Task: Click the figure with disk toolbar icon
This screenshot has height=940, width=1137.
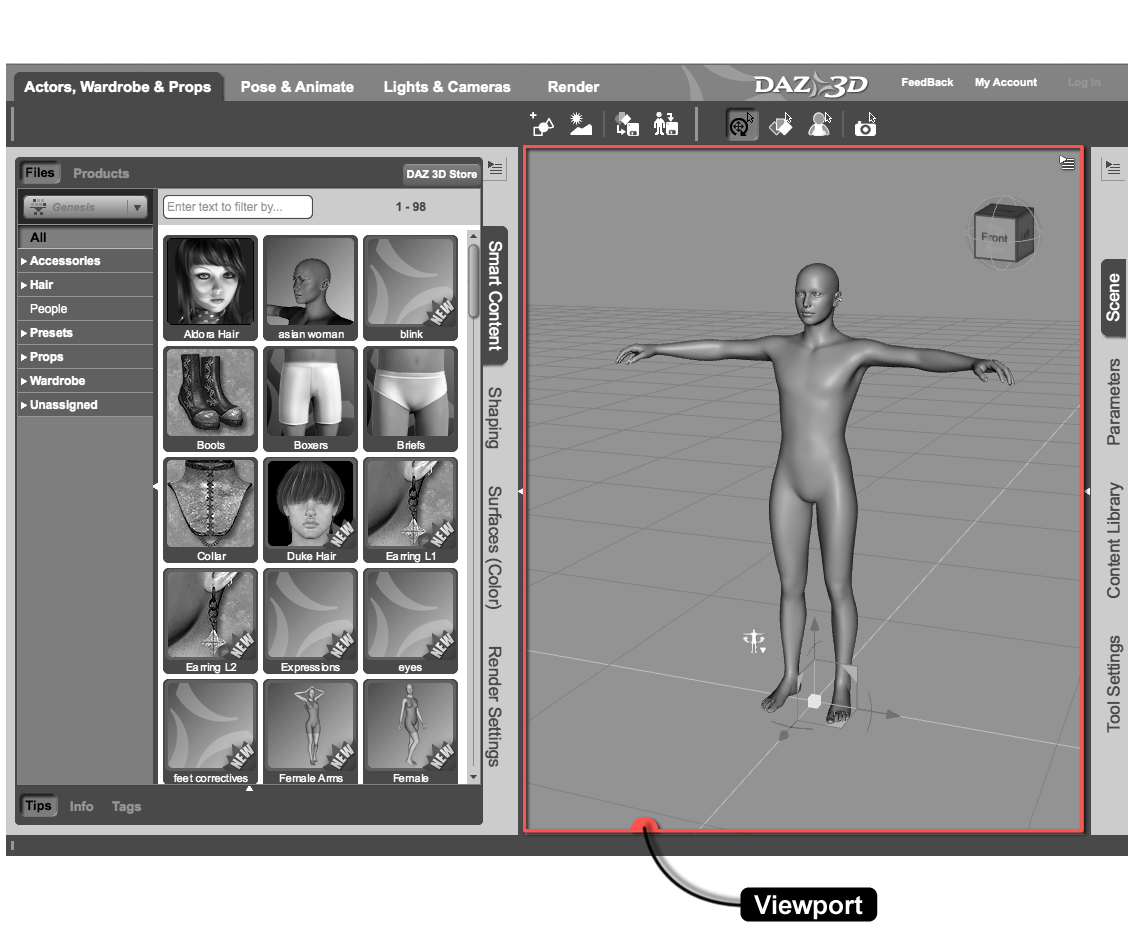Action: pyautogui.click(x=665, y=124)
